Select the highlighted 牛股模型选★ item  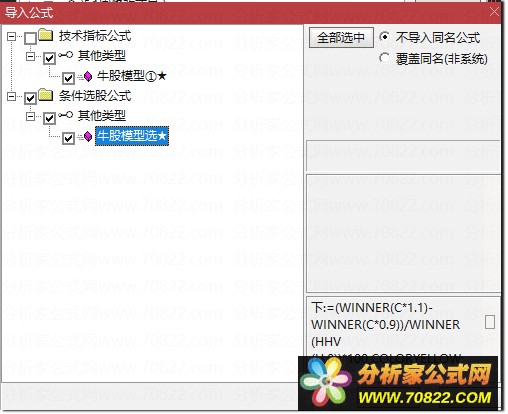(132, 136)
